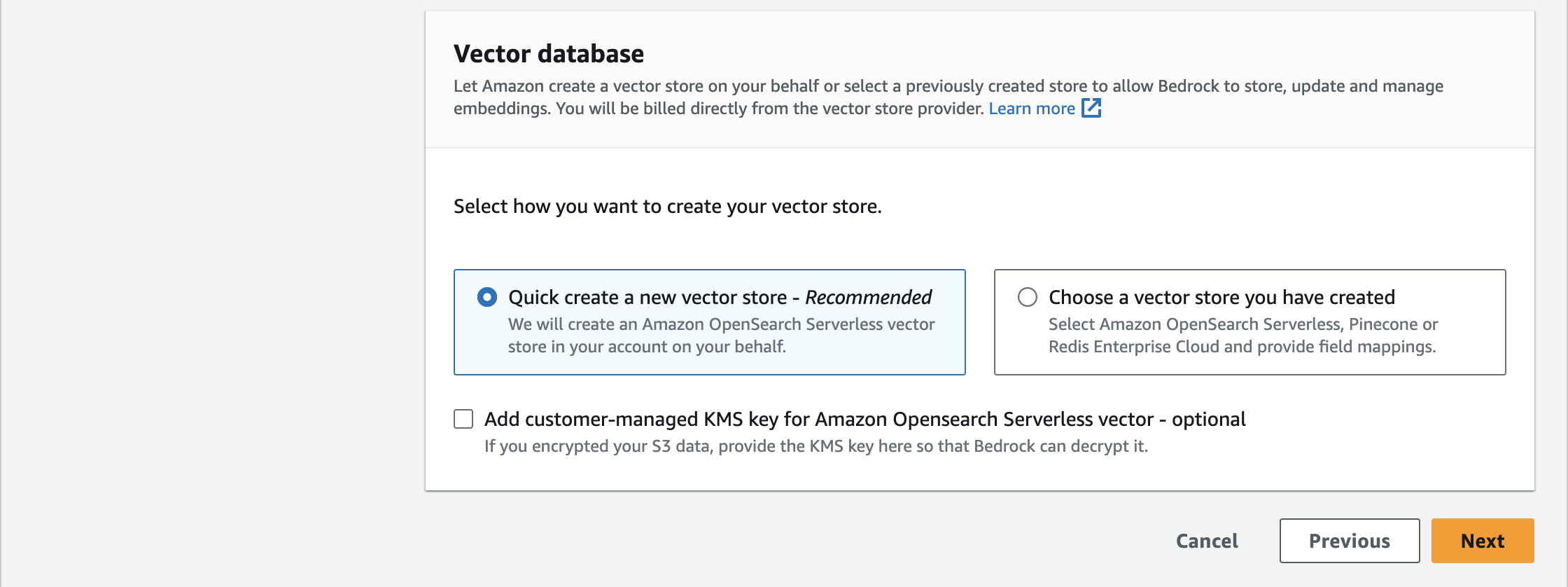
Task: Open the external link icon beside Learn more
Action: pyautogui.click(x=1091, y=108)
